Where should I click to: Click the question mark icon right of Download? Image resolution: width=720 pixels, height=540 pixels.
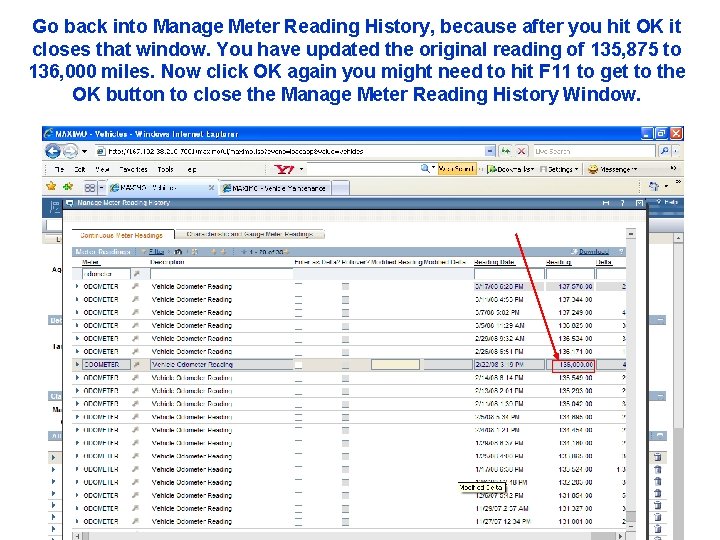[621, 252]
